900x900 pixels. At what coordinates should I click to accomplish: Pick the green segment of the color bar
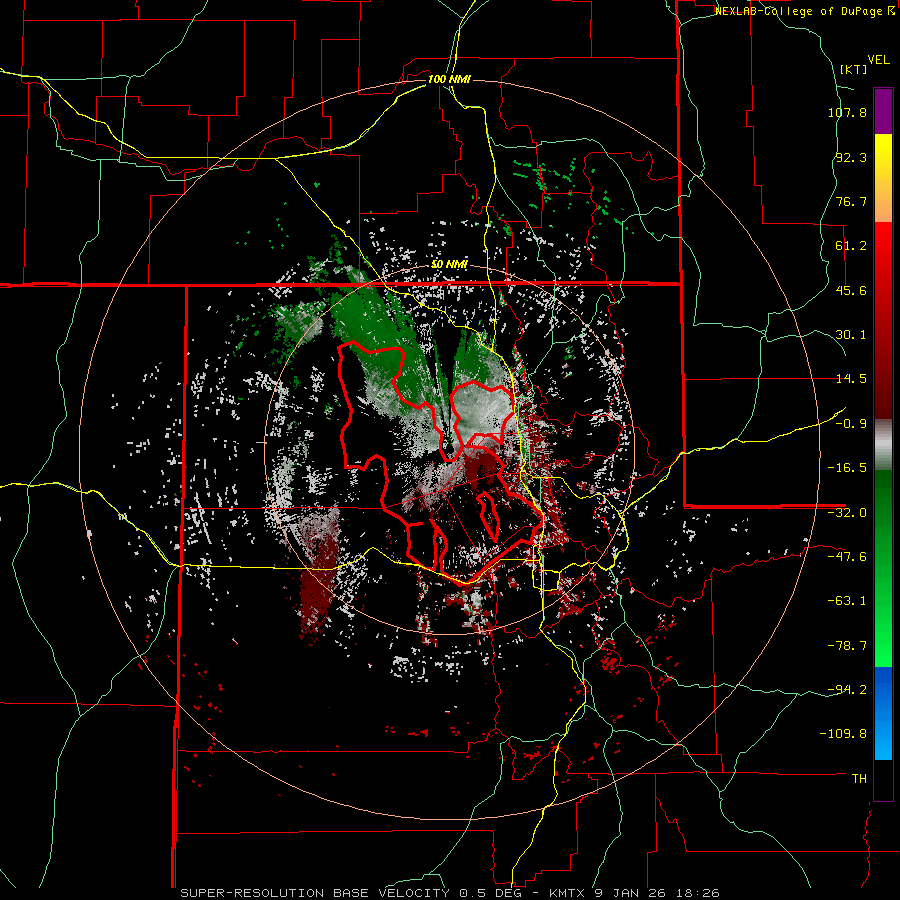coord(883,568)
